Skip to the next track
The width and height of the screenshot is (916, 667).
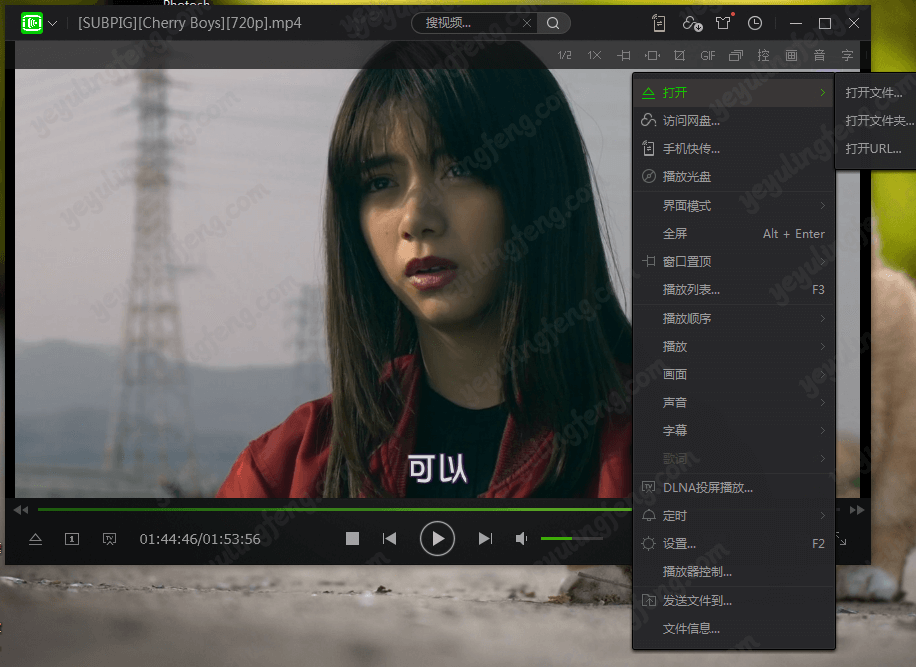(485, 539)
